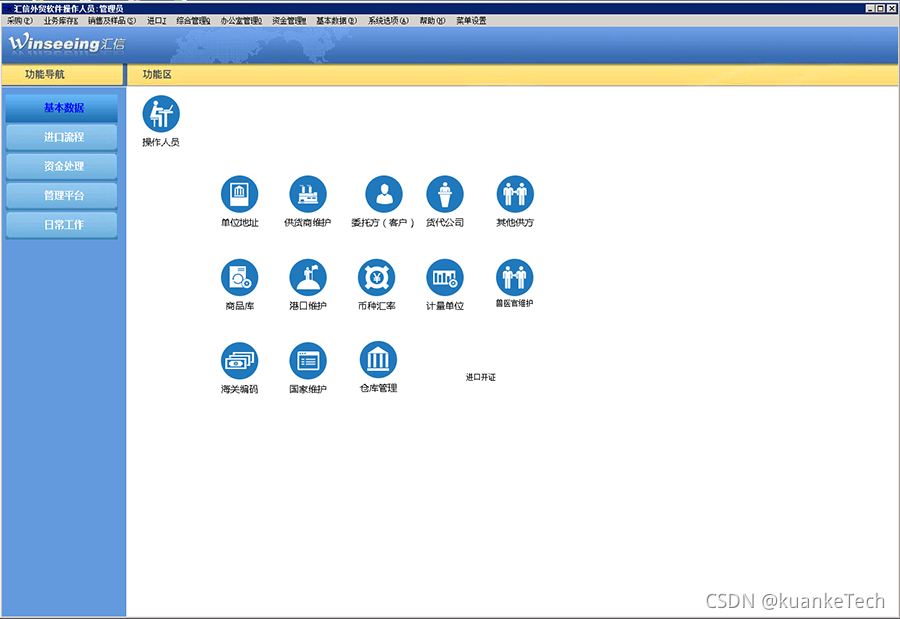Open the 供货商维护 supplier icon

click(x=308, y=194)
